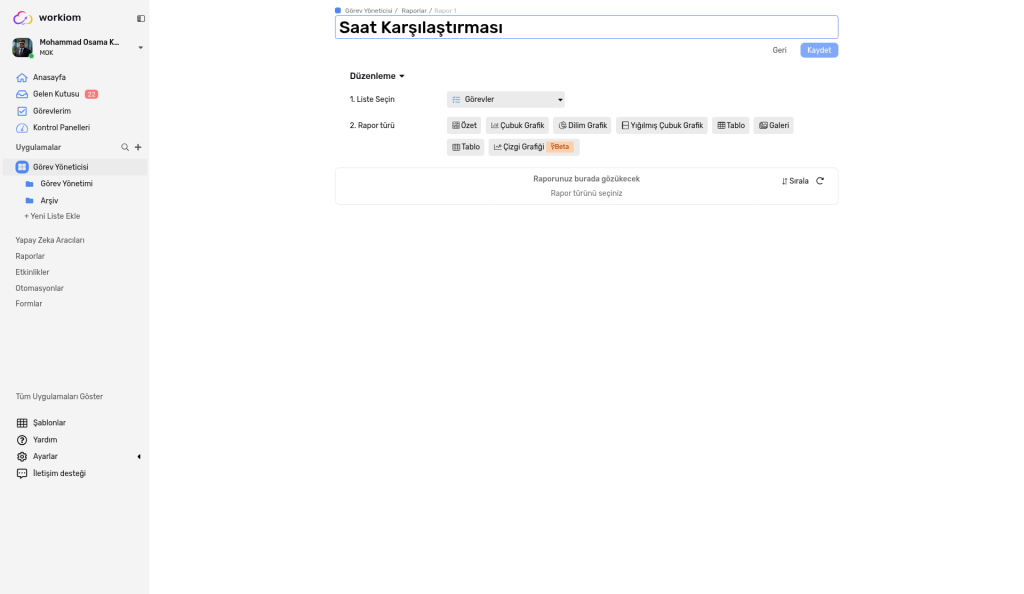The height and width of the screenshot is (594, 1024).
Task: Click the Geri button
Action: [779, 50]
